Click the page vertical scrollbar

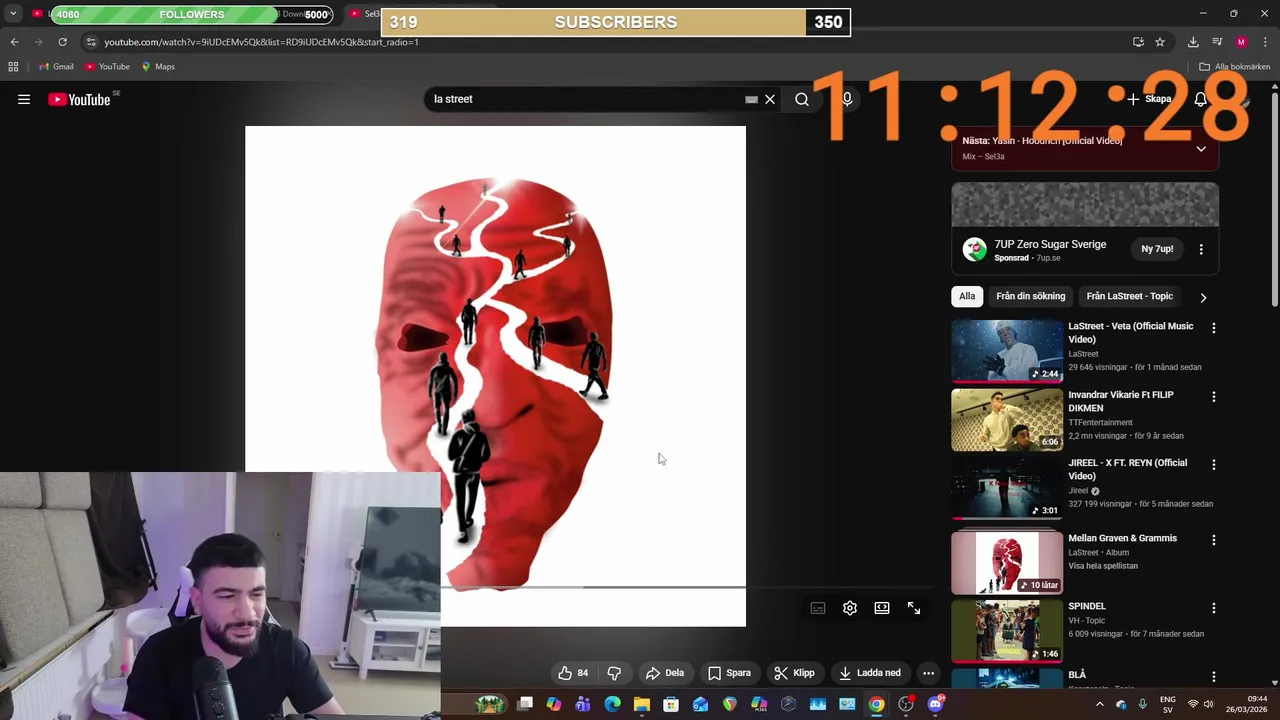tap(1275, 200)
